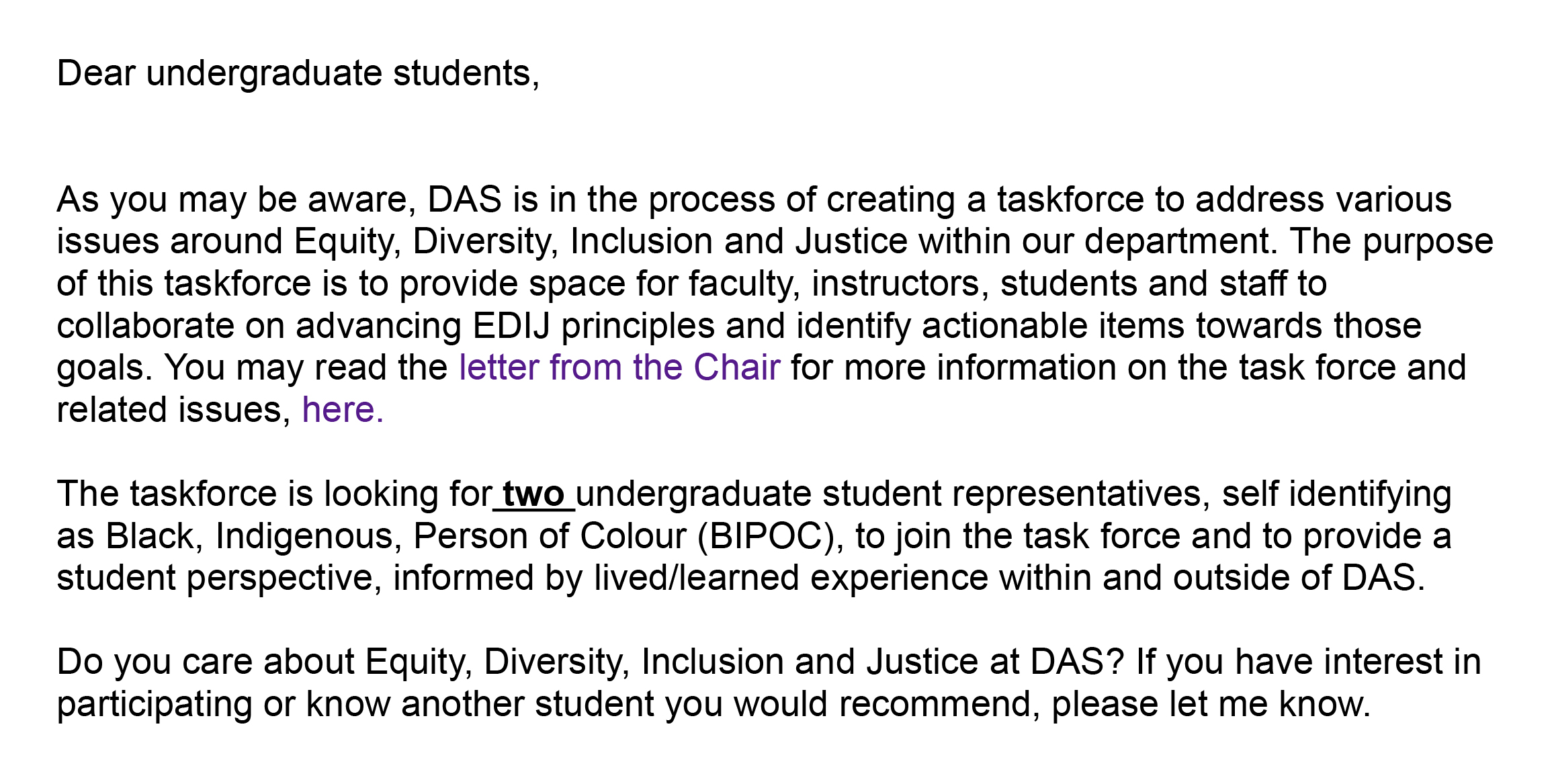Click the acronym 'EDIJ' in the paragraph

coord(512,326)
